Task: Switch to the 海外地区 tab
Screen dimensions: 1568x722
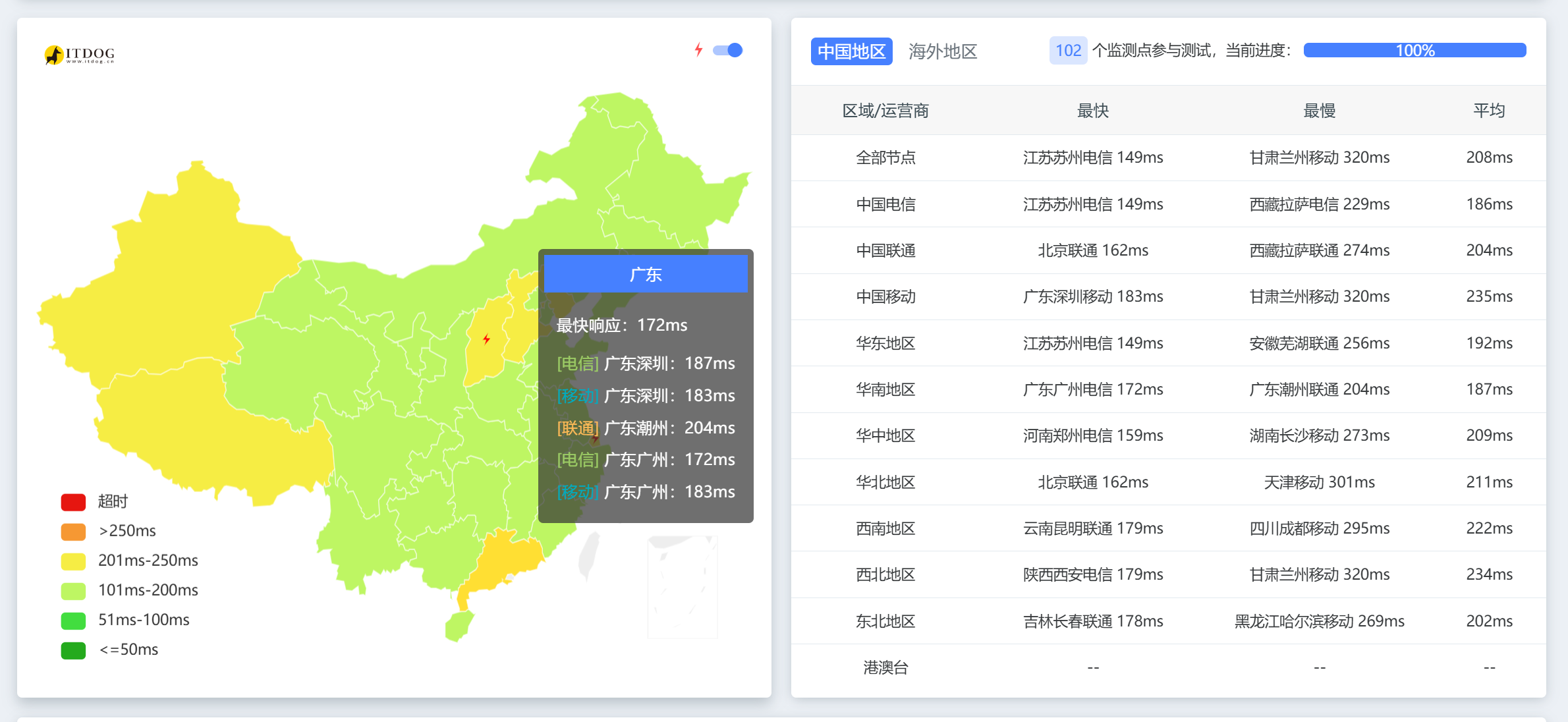Action: point(943,51)
